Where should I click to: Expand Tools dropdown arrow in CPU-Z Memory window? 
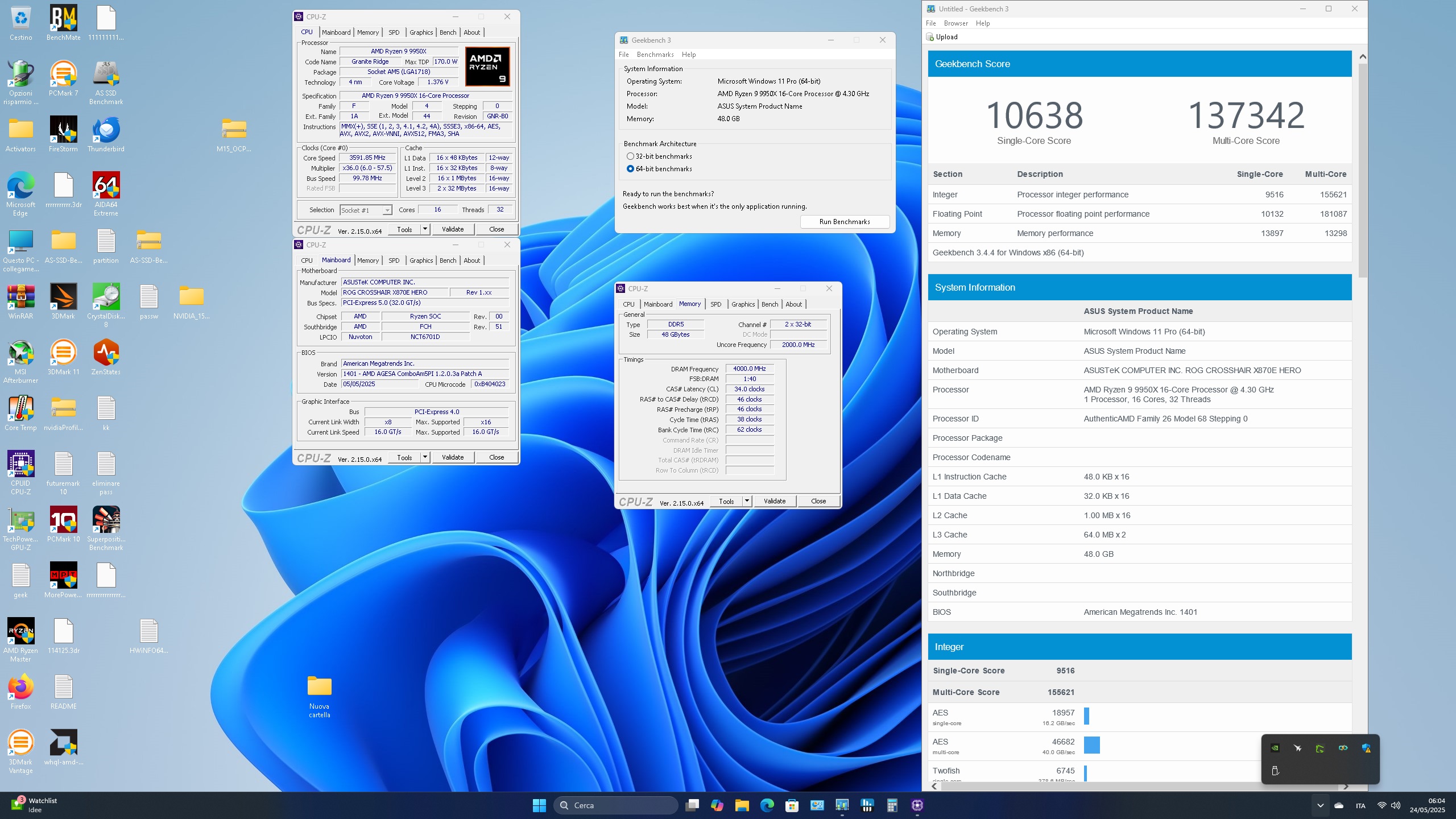pos(747,501)
